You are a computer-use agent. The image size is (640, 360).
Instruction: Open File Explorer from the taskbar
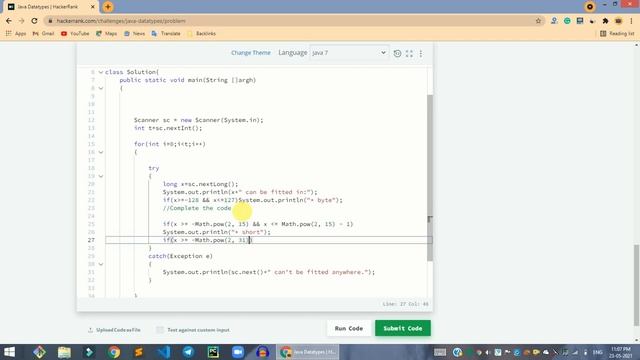click(x=64, y=352)
